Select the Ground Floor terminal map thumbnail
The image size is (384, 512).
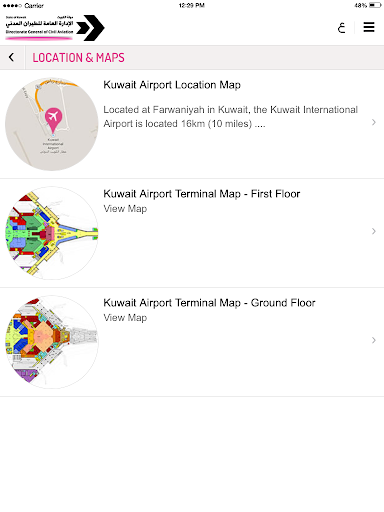click(x=52, y=342)
